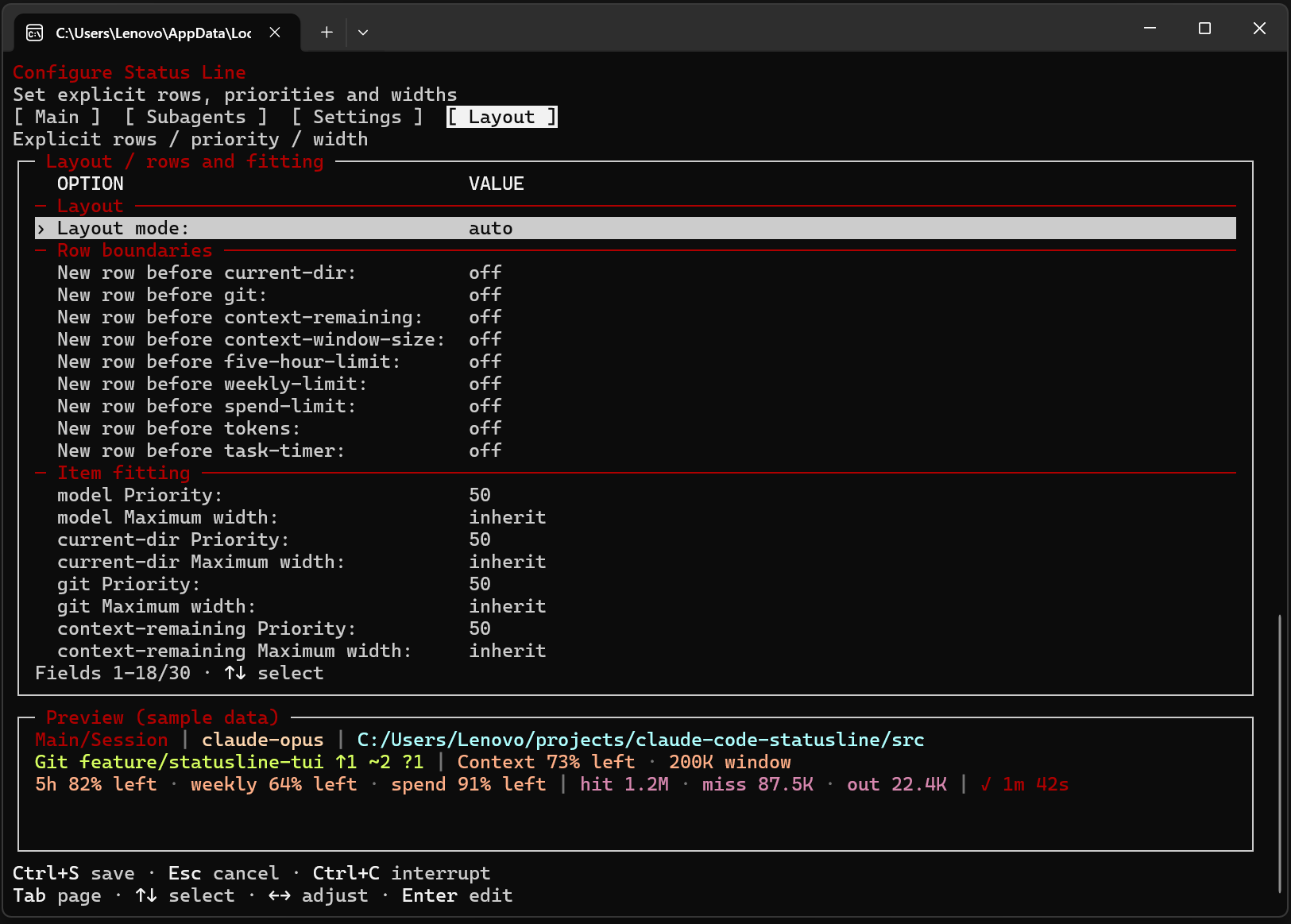Click Context 73% left in the preview
The width and height of the screenshot is (1291, 924).
(x=547, y=762)
